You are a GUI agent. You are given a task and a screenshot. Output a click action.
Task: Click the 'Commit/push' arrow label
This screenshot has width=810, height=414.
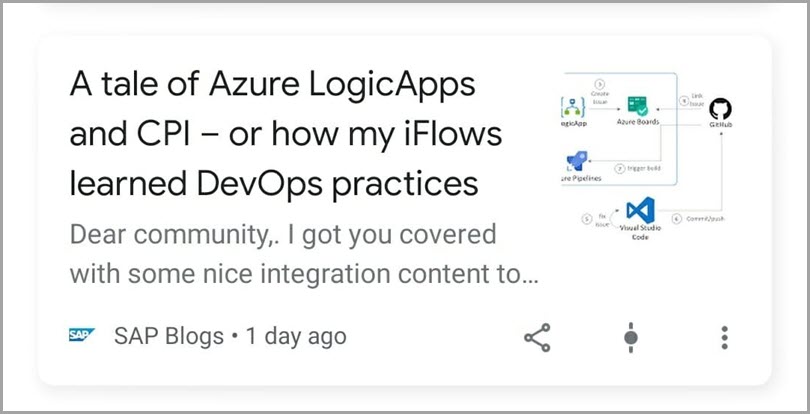coord(705,219)
